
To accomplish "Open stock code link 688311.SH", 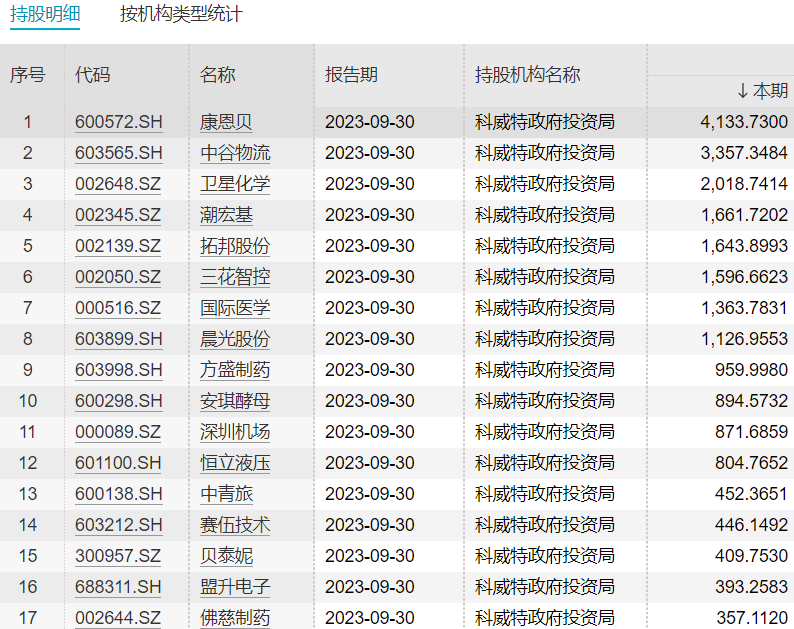I will (x=117, y=587).
